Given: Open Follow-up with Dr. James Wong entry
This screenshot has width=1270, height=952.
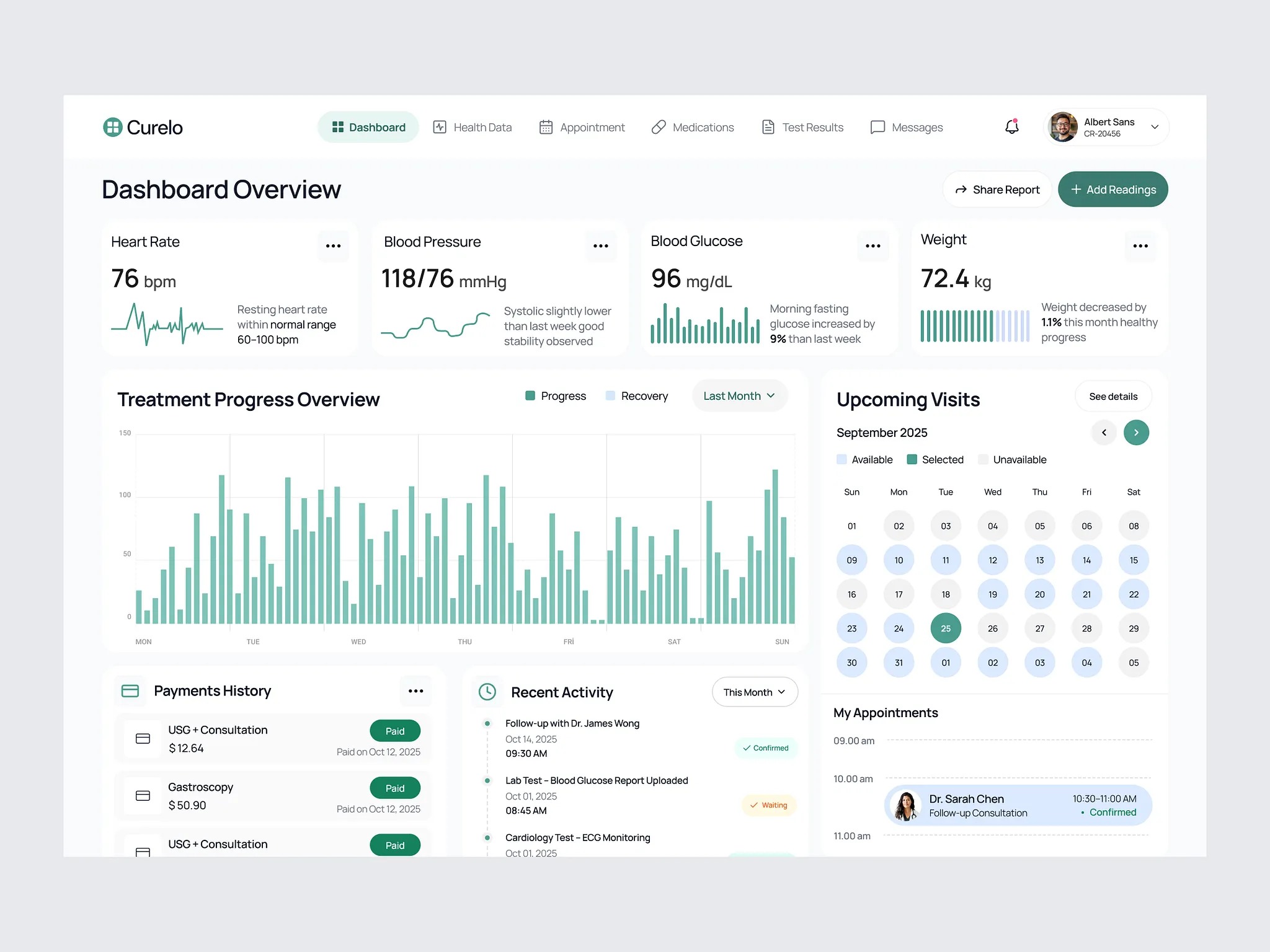Looking at the screenshot, I should coord(572,724).
